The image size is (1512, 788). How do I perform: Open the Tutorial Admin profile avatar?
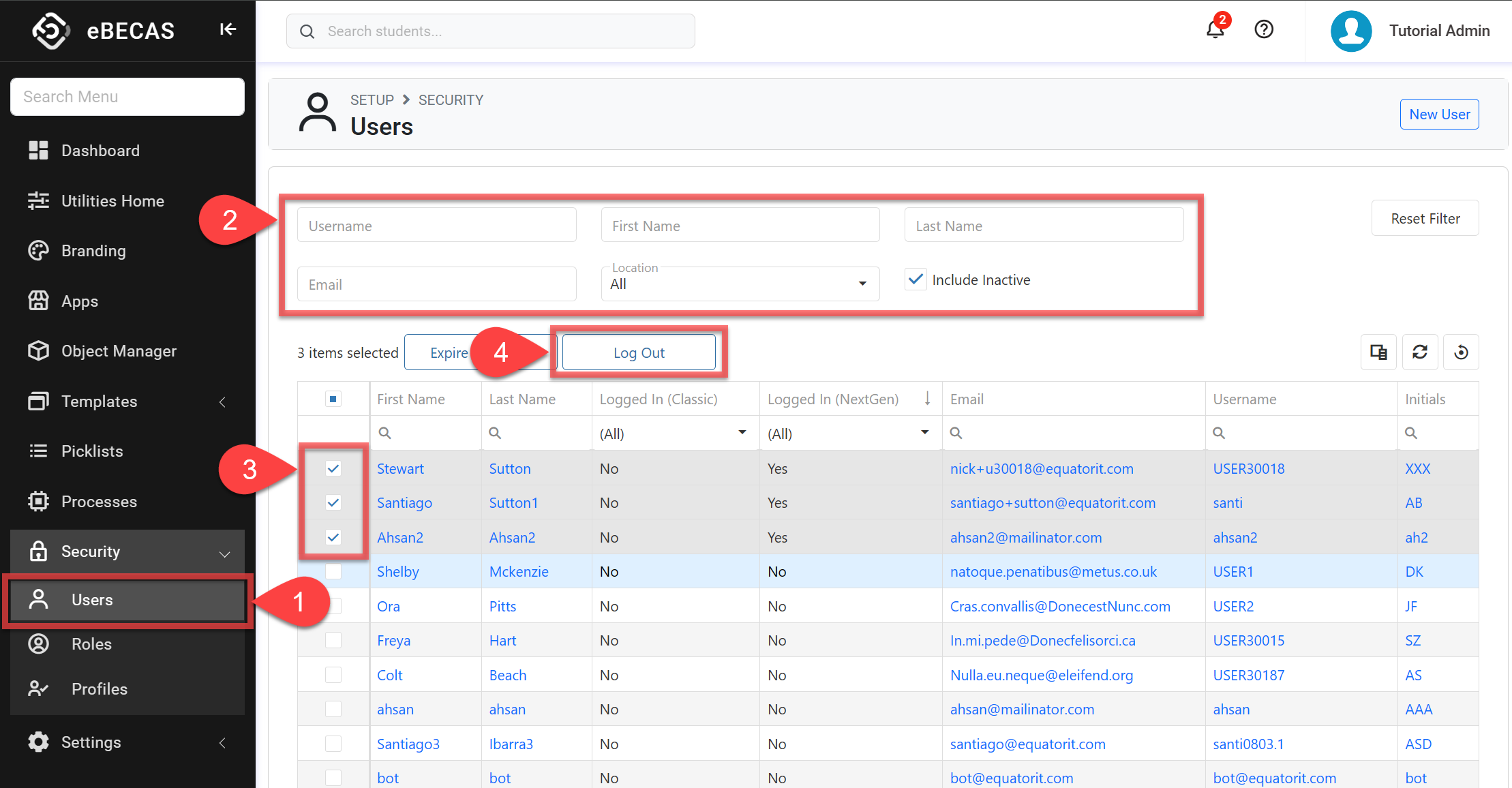[x=1351, y=31]
